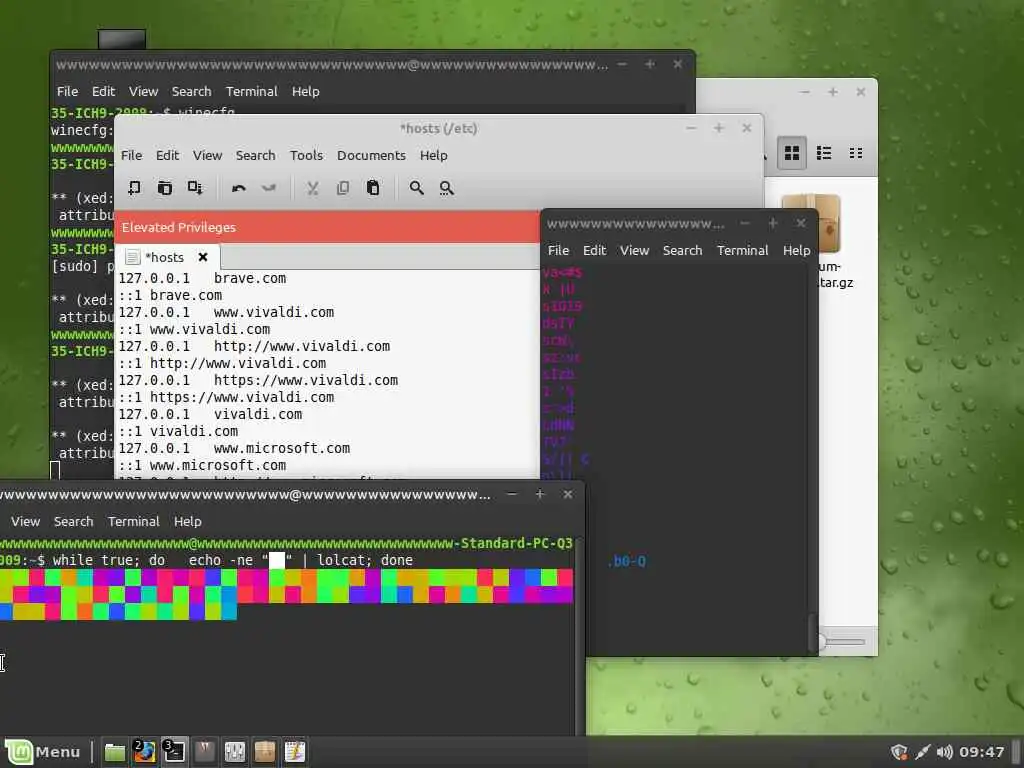Screen dimensions: 1024x768
Task: Open Edit menu in the winecfg terminal
Action: pyautogui.click(x=103, y=91)
